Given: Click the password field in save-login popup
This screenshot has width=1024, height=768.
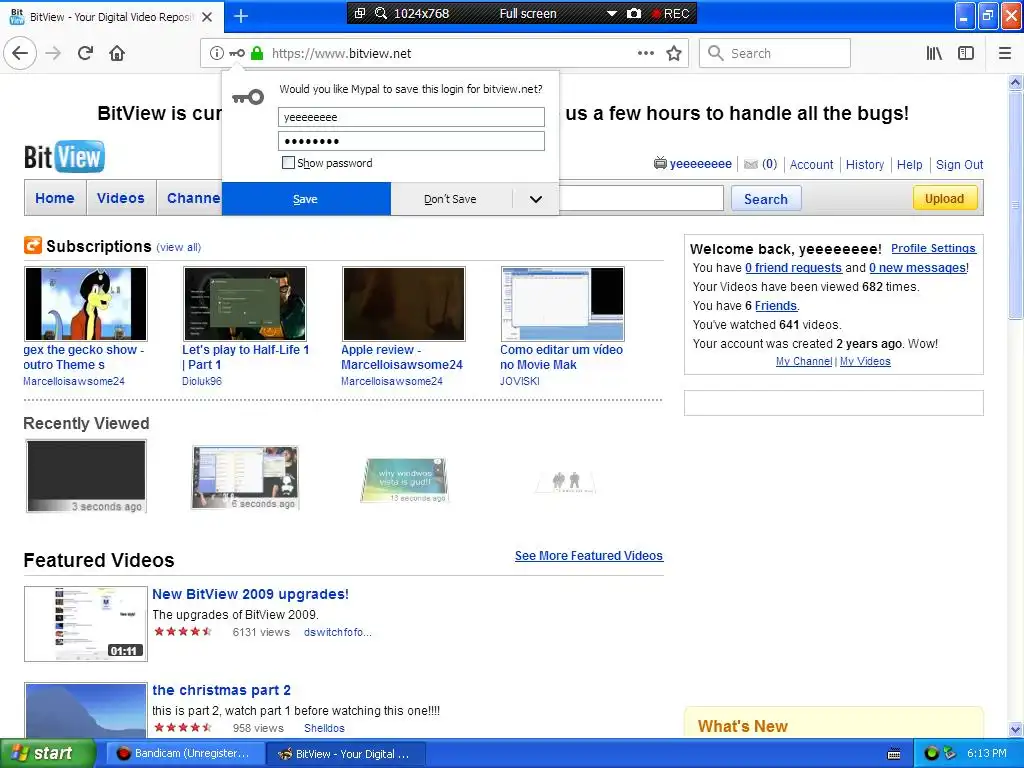Looking at the screenshot, I should pos(411,141).
